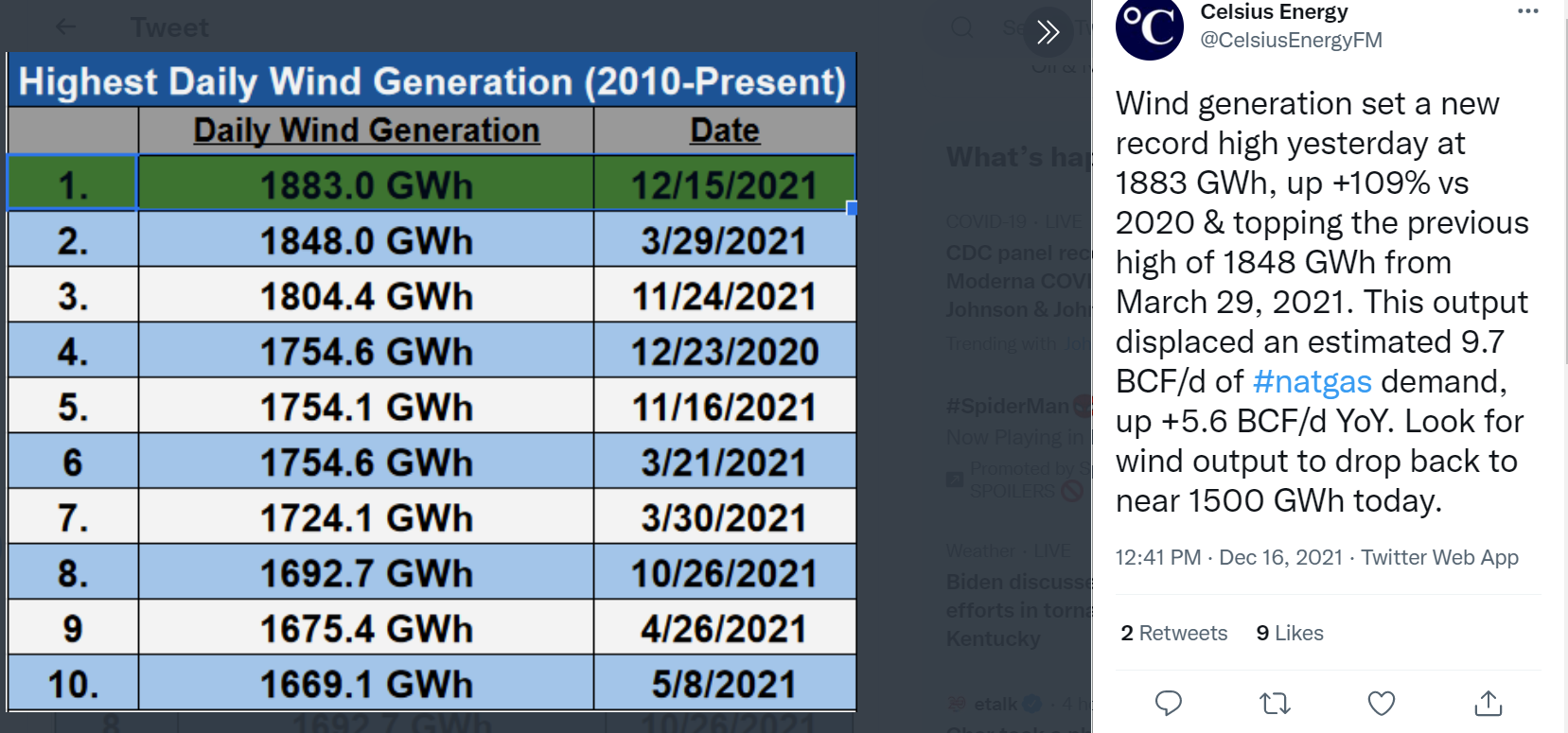
Task: Click the Celsius Energy profile avatar
Action: coord(1149,26)
